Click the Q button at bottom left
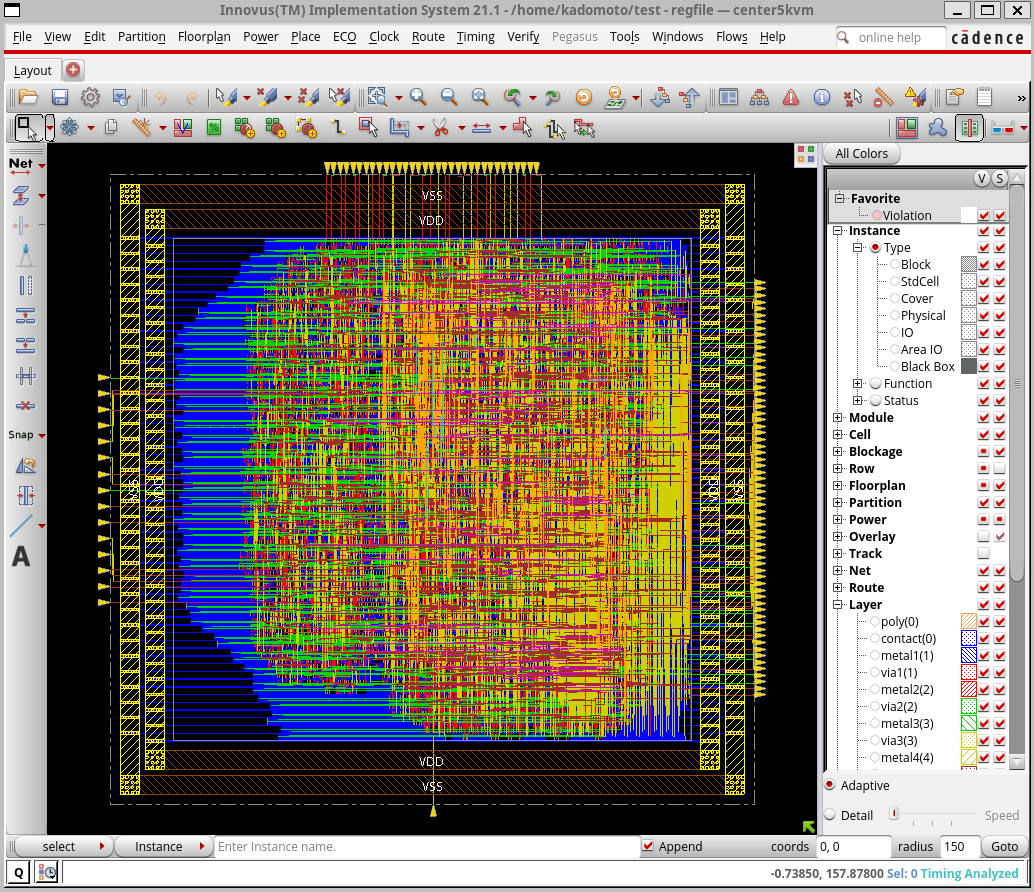This screenshot has height=892, width=1034. 18,873
